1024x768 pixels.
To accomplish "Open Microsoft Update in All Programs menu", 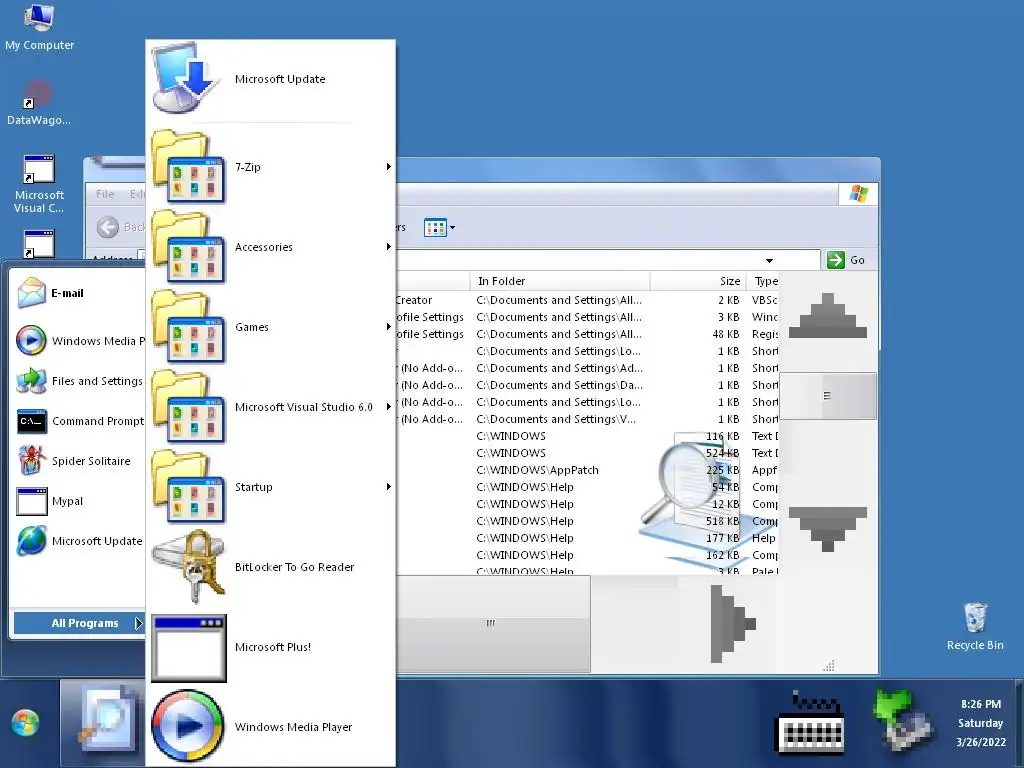I will (270, 79).
